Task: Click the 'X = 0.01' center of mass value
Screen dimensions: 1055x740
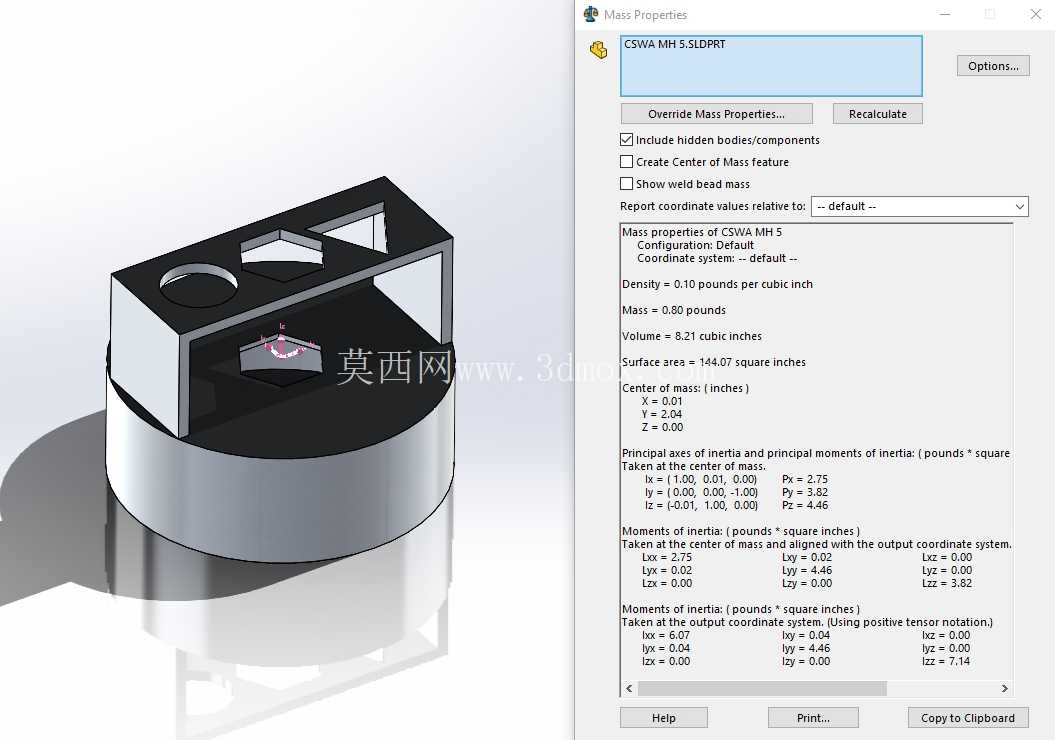Action: pyautogui.click(x=661, y=401)
